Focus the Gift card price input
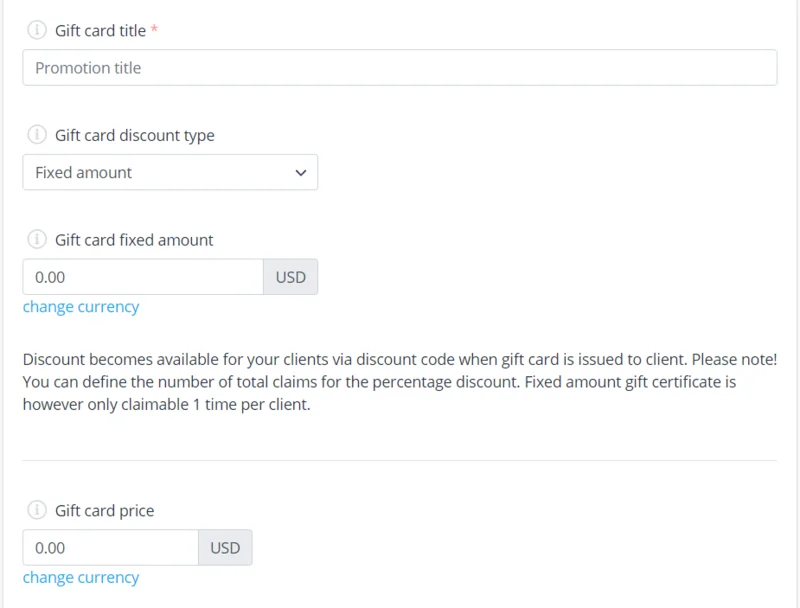800x608 pixels. [x=110, y=548]
